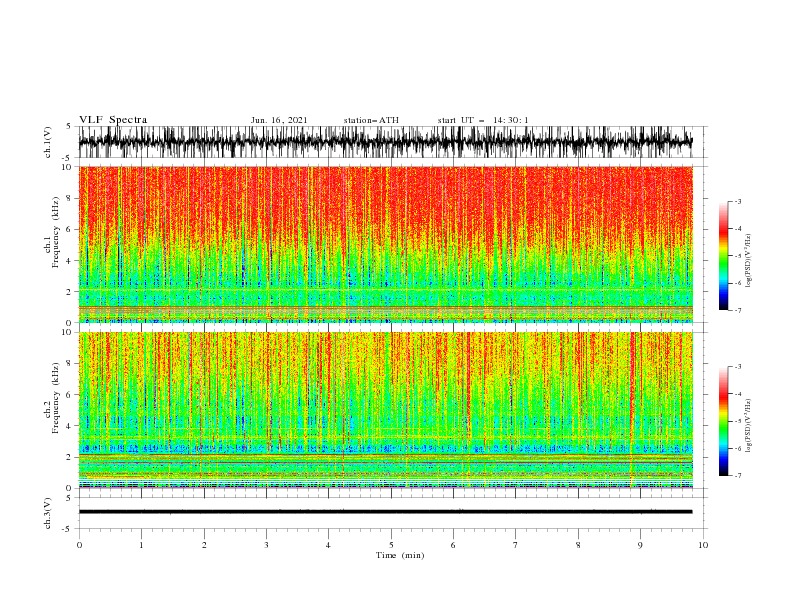Click time axis tick label "9"
Viewport: 792px width, 612px height.
[640, 545]
